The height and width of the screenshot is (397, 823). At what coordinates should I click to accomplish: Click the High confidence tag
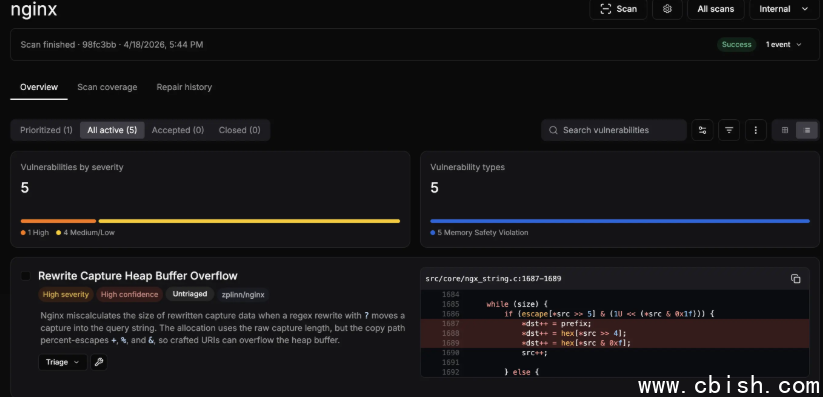coord(129,295)
